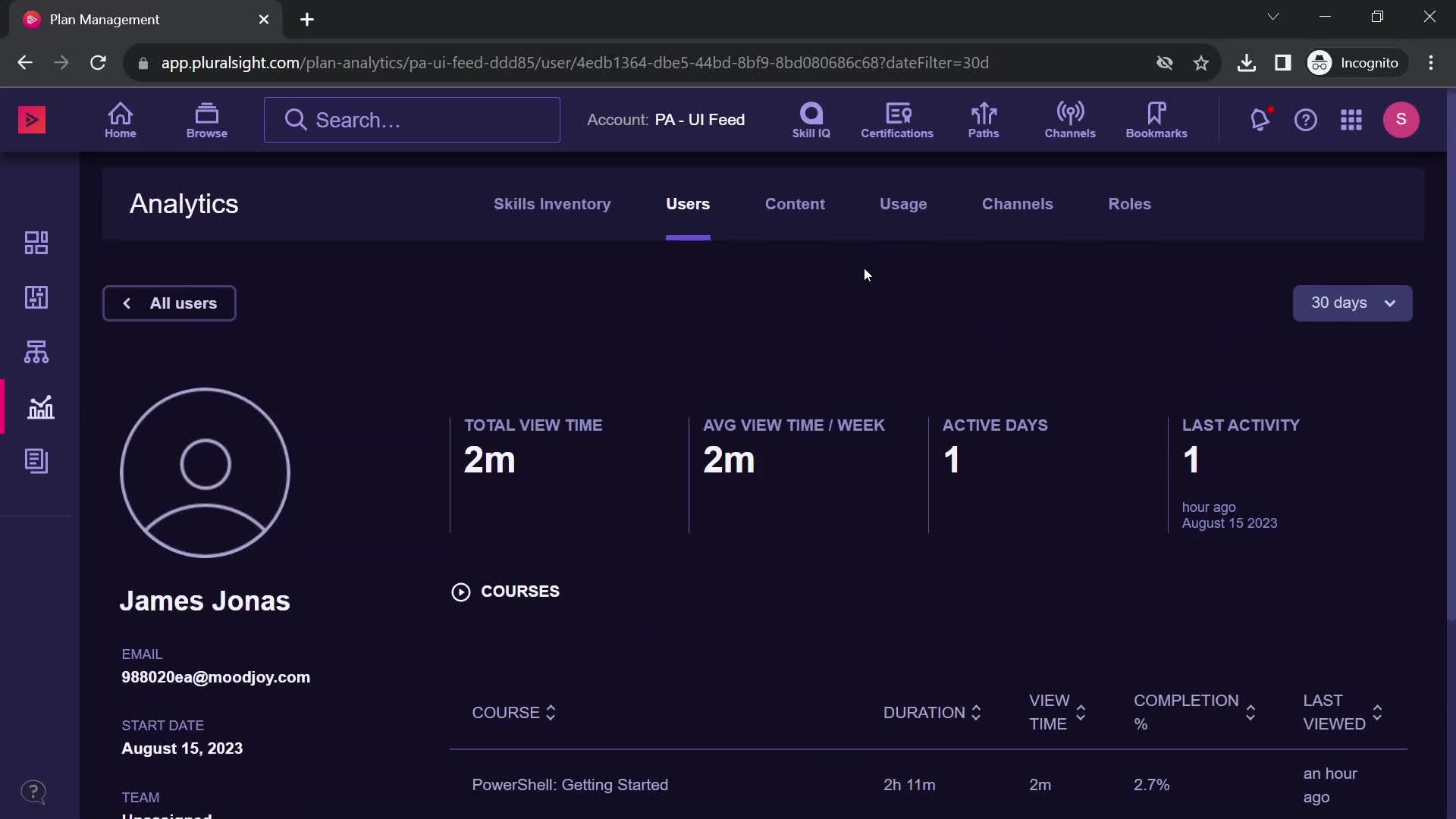Open the Channels analytics tab
The height and width of the screenshot is (819, 1456).
point(1018,204)
